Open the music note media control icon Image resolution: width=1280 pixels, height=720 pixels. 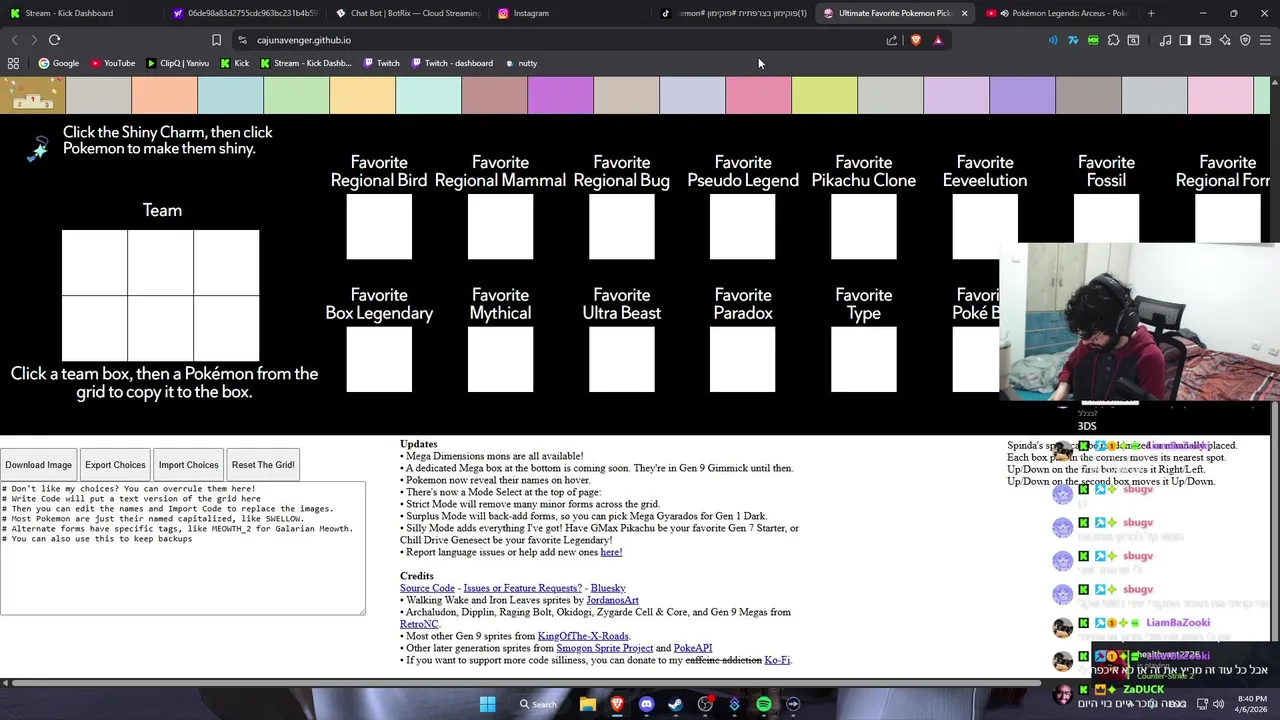coord(1165,40)
